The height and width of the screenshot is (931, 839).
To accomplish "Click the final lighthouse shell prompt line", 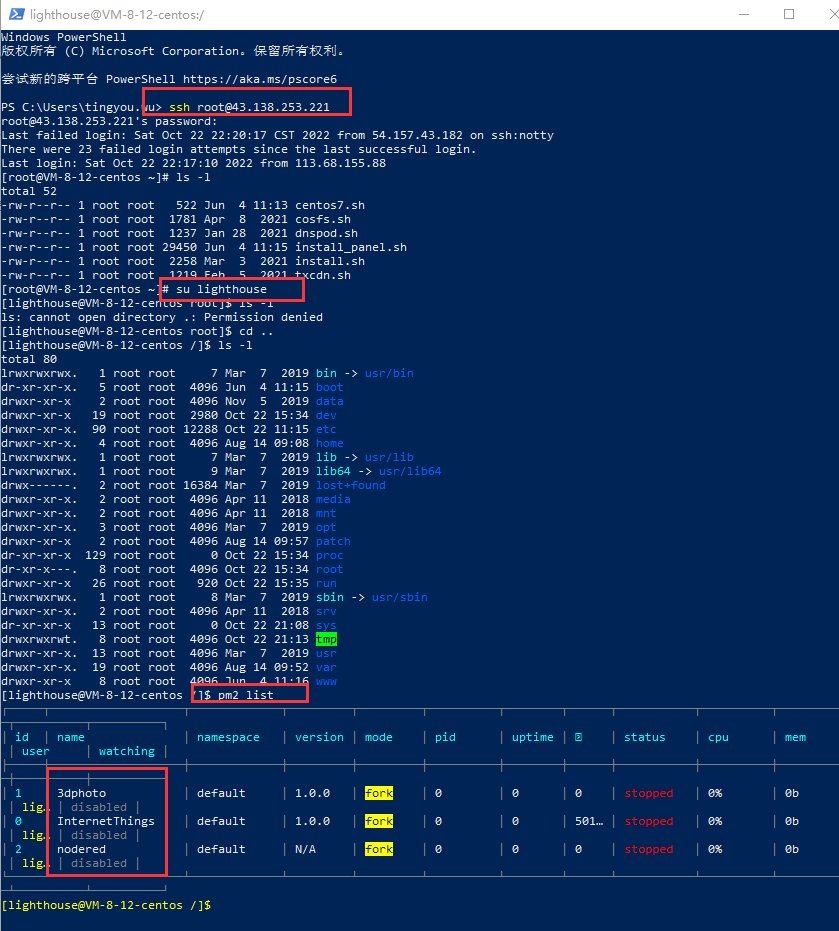I will click(106, 905).
